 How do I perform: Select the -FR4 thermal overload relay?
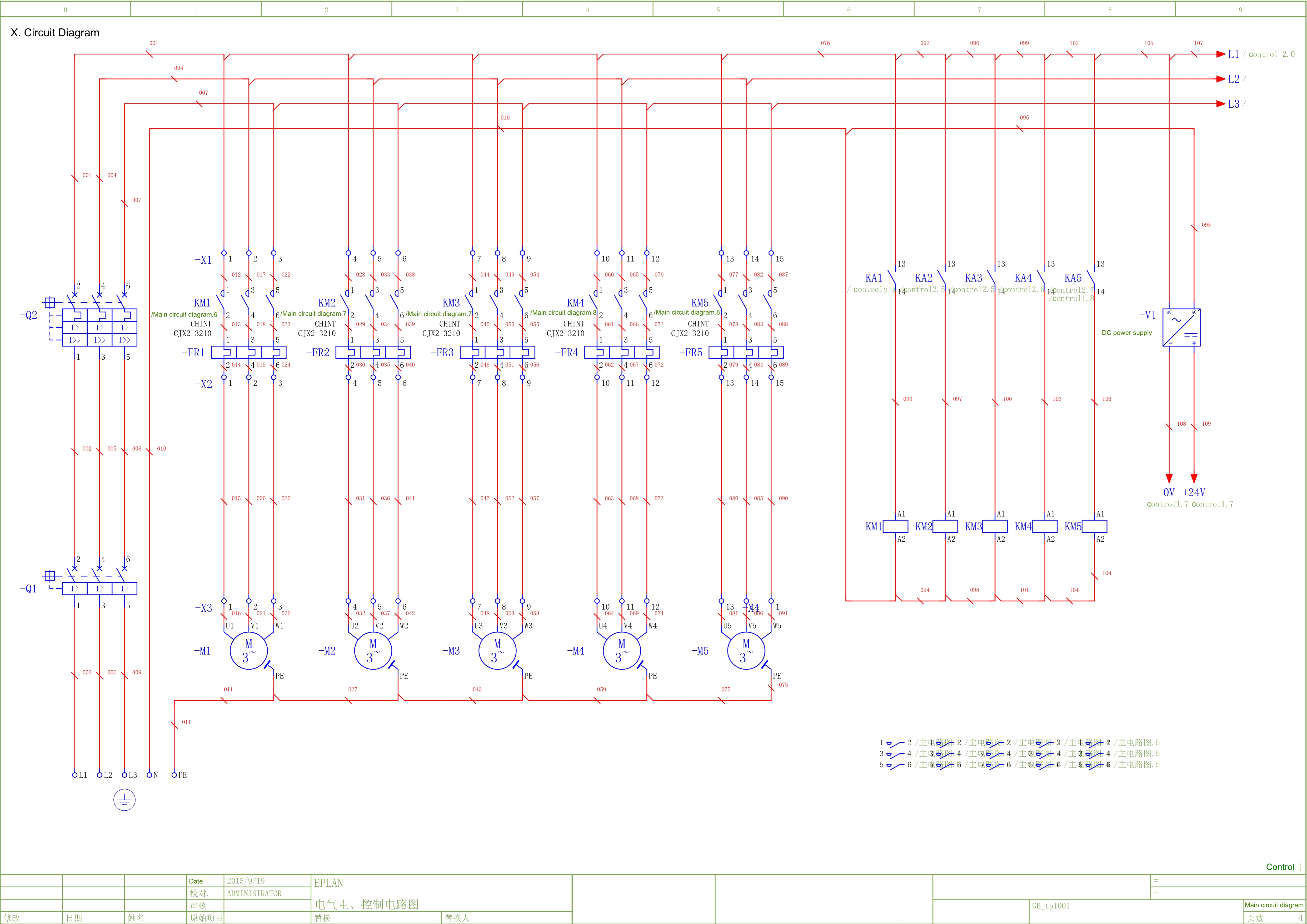tap(622, 352)
